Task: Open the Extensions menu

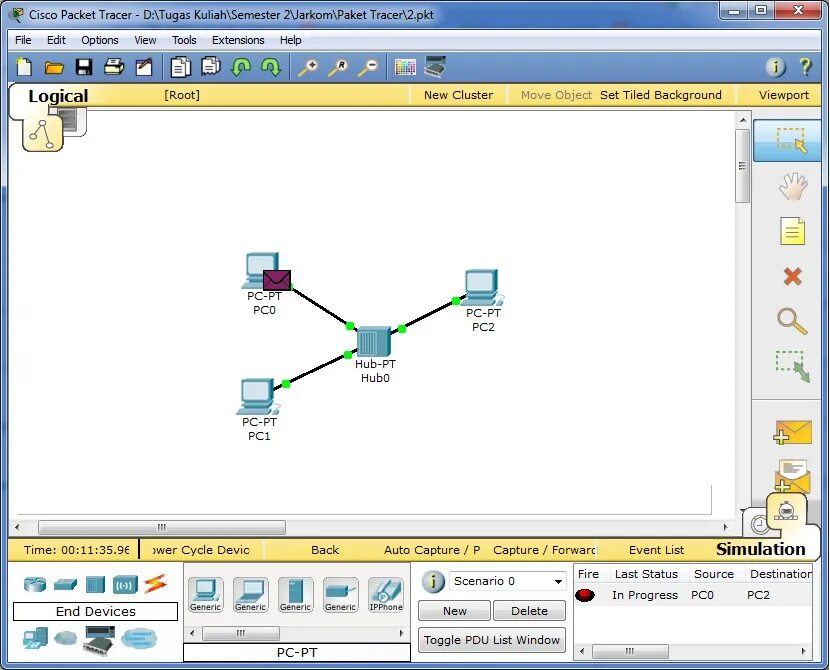Action: click(238, 40)
